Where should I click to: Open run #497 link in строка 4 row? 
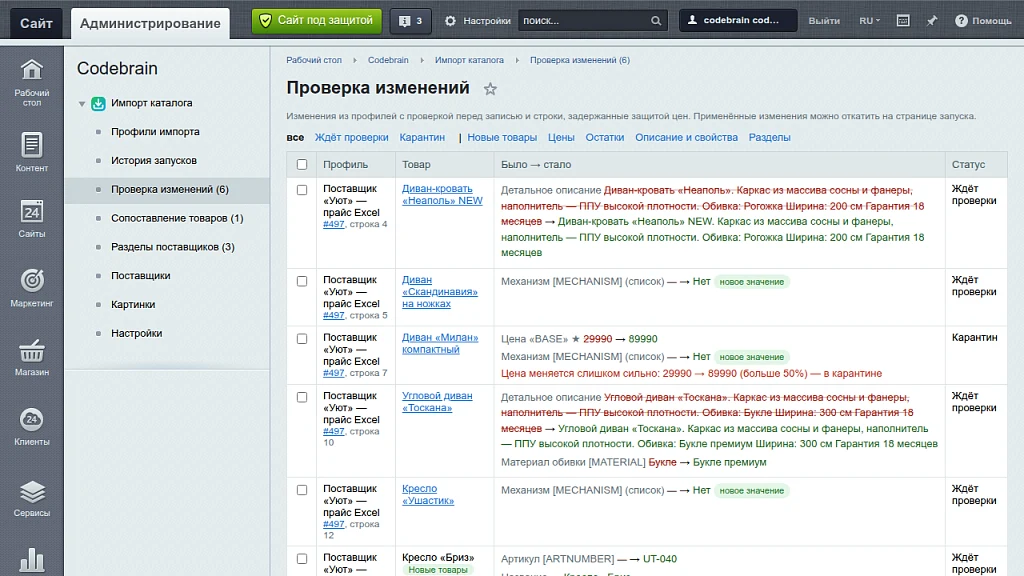(x=333, y=224)
